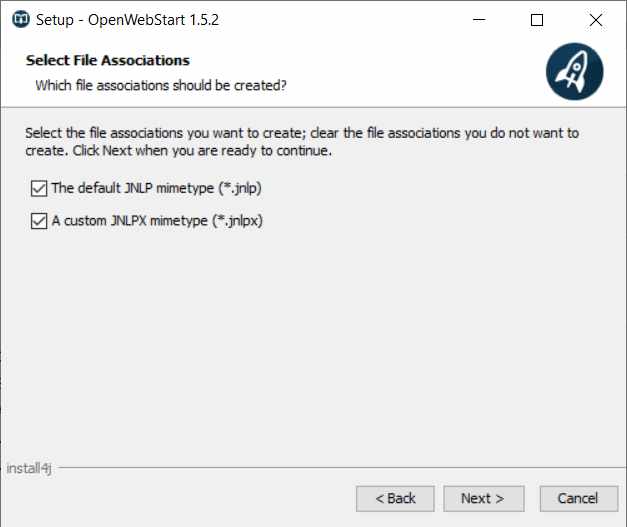Click the instruction text above the checkboxes
The image size is (627, 527).
(x=302, y=142)
